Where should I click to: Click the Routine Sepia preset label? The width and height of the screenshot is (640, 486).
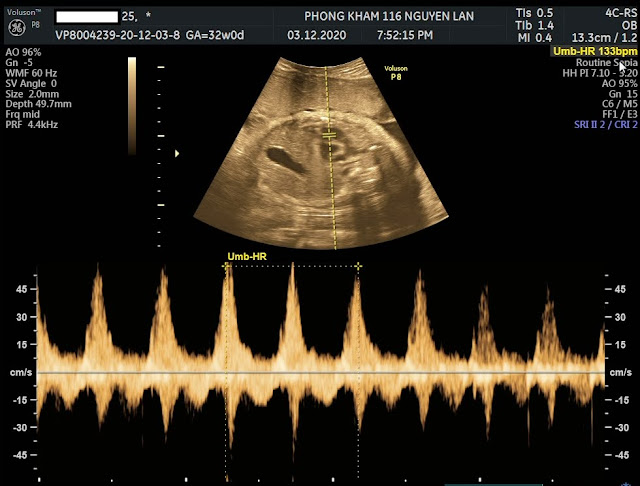(x=607, y=63)
